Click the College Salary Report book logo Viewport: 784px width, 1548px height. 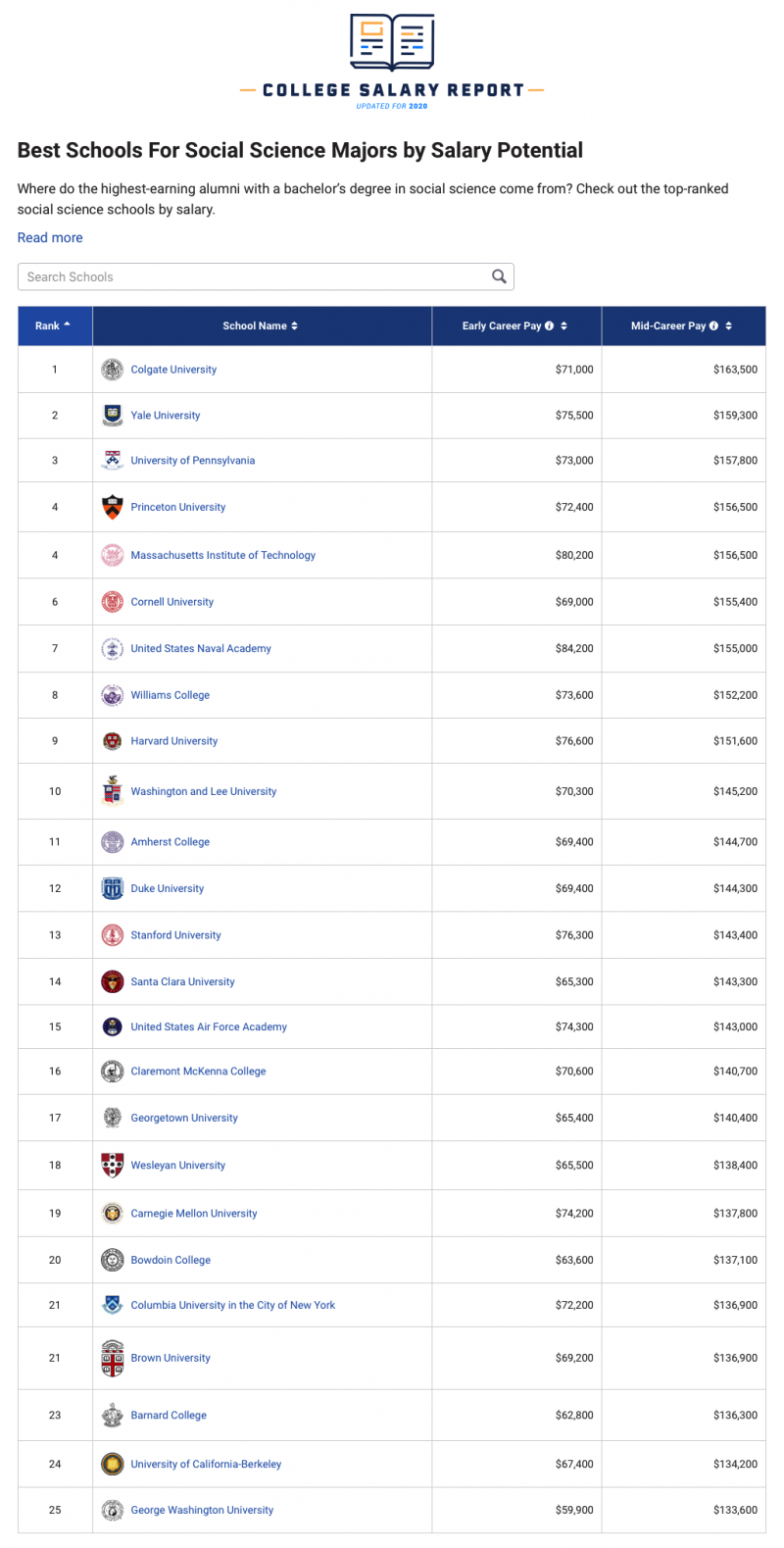pos(392,43)
